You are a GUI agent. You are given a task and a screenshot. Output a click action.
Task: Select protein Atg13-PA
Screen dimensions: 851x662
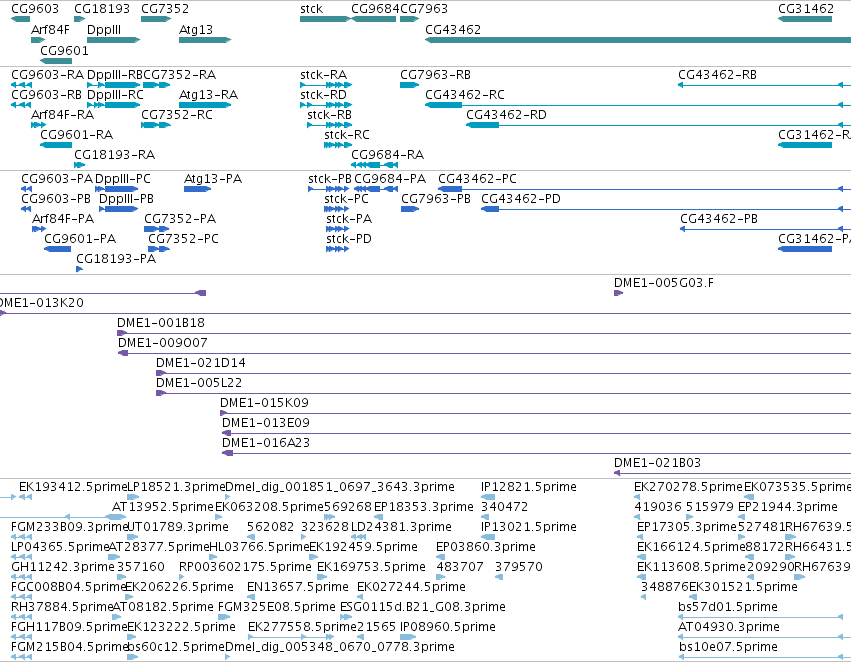(197, 189)
